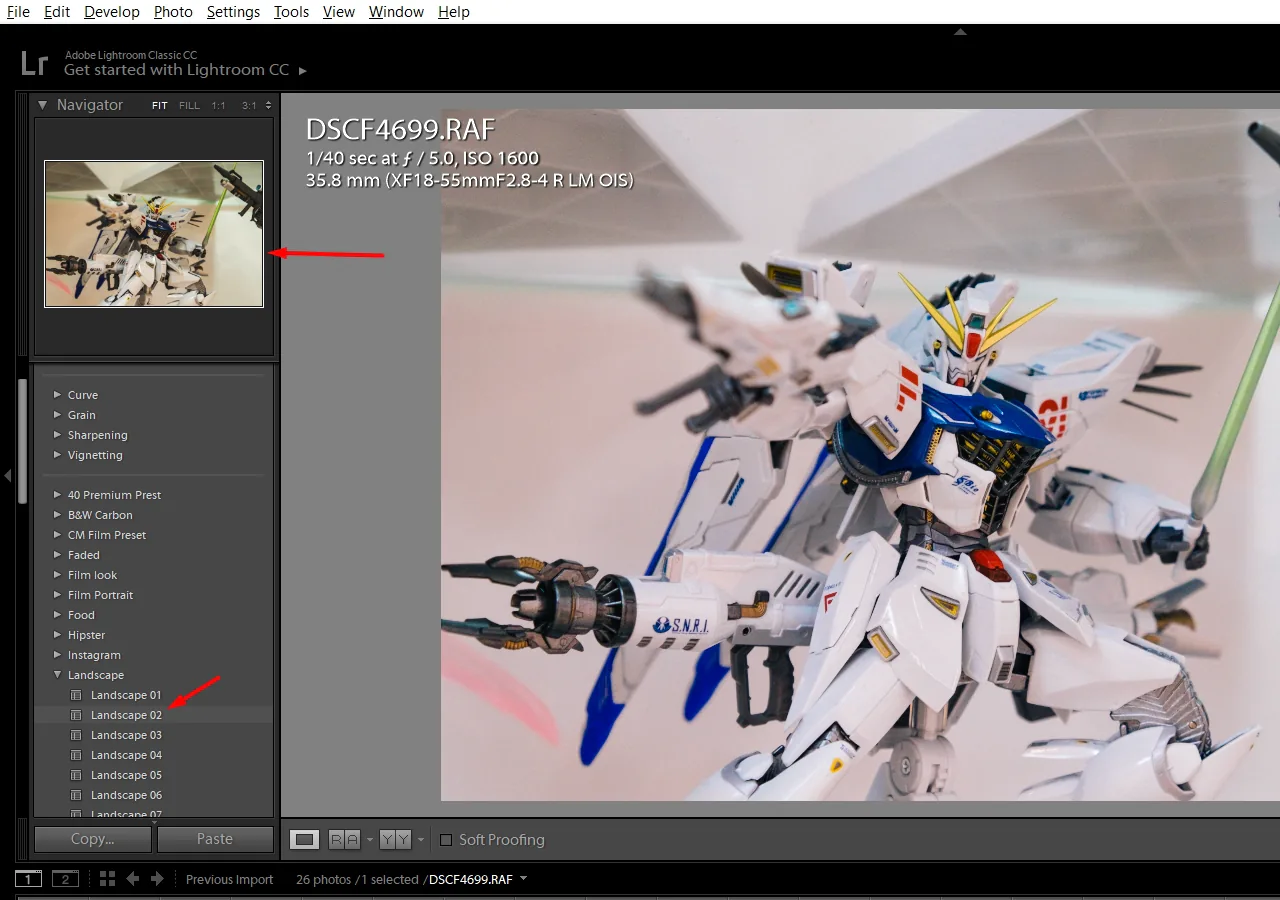
Task: Set Navigator zoom to 3:1
Action: click(248, 105)
